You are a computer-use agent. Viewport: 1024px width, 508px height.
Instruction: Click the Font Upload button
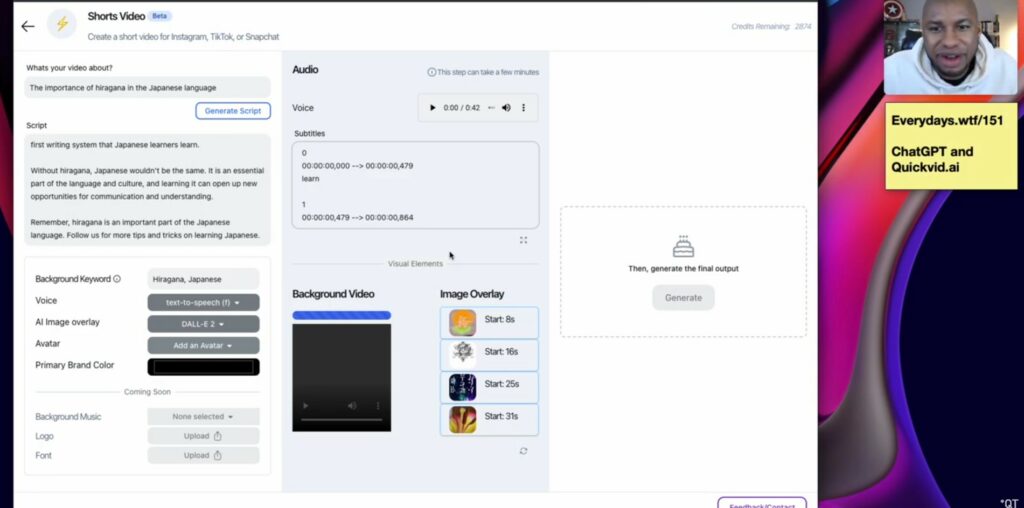pos(203,455)
